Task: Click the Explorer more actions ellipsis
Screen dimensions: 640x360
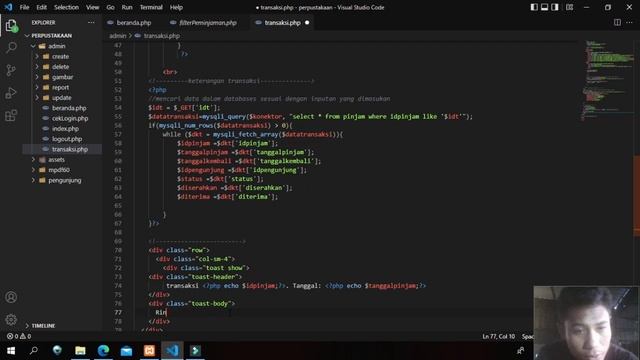Action: tap(91, 22)
